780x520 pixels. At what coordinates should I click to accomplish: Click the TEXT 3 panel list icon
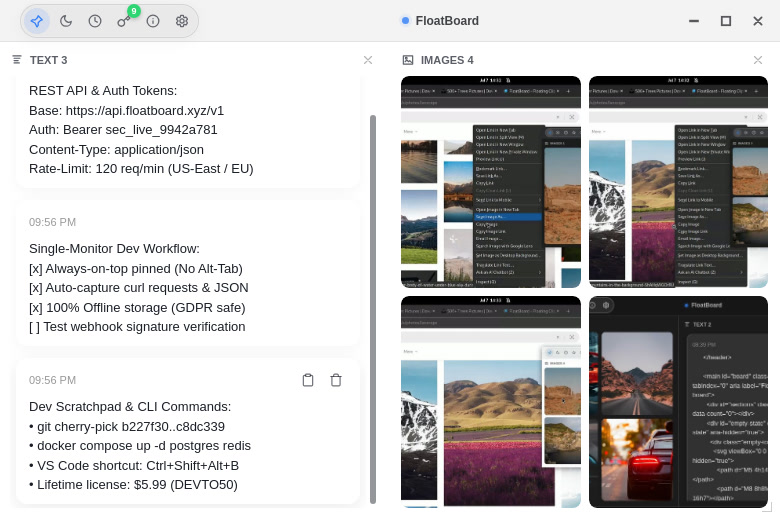click(x=17, y=60)
